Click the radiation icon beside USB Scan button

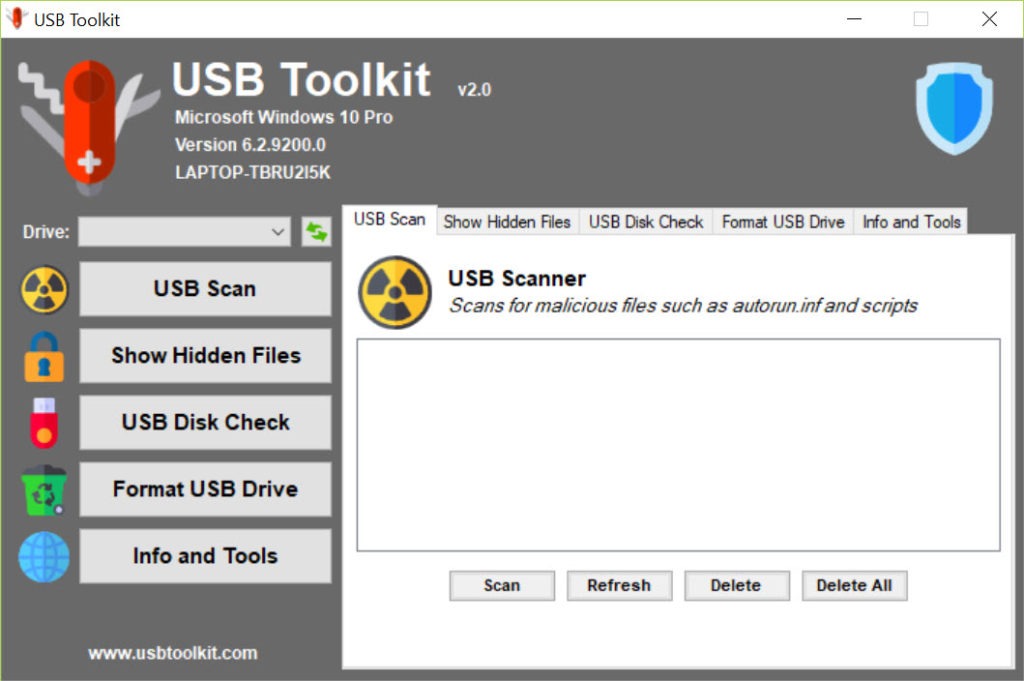44,289
